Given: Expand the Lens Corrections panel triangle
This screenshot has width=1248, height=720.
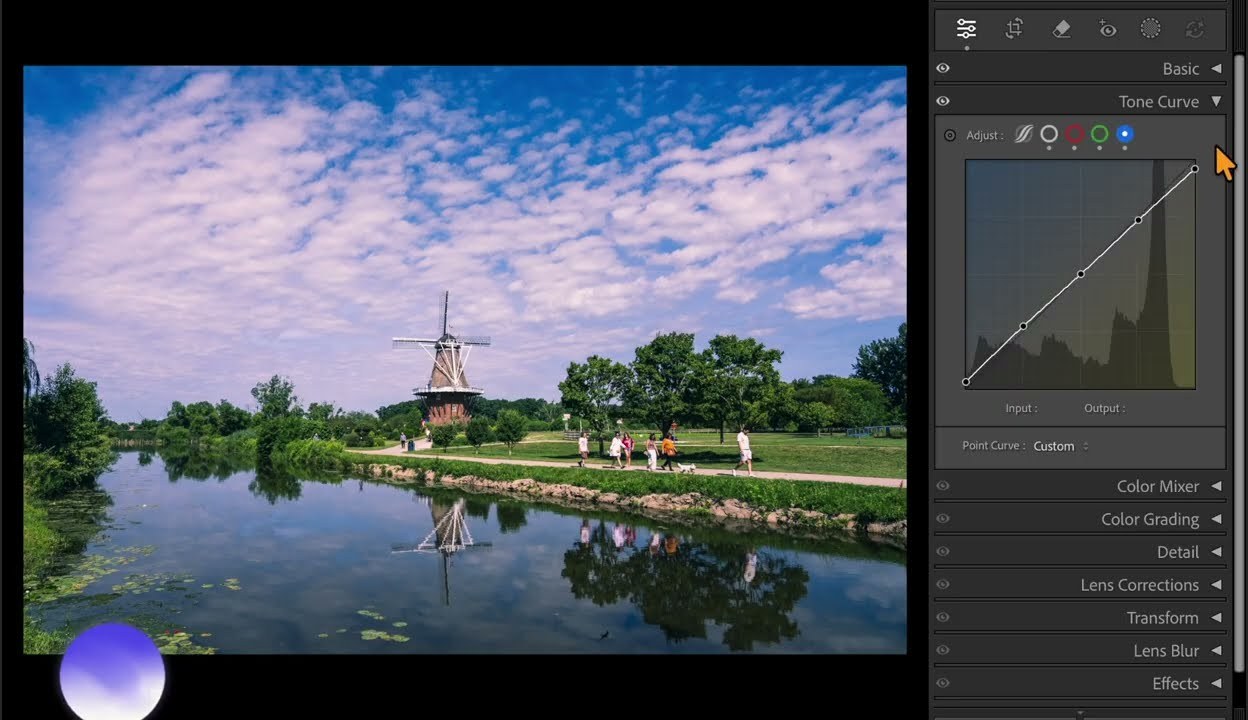Looking at the screenshot, I should coord(1217,585).
